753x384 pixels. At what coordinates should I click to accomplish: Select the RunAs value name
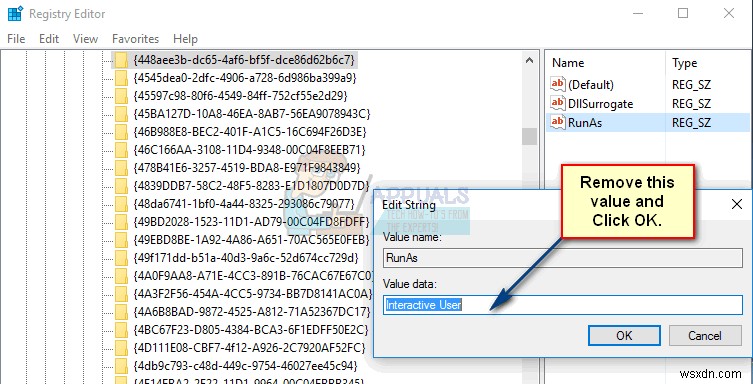[585, 123]
